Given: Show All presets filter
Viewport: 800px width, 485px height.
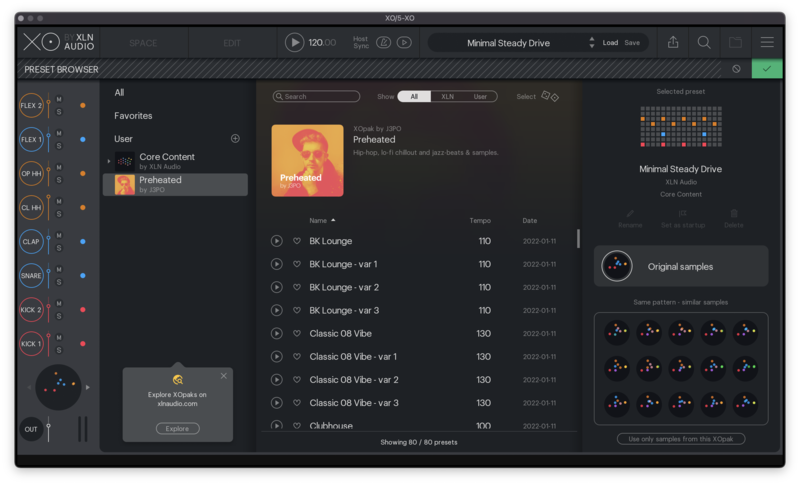Looking at the screenshot, I should click(x=414, y=96).
